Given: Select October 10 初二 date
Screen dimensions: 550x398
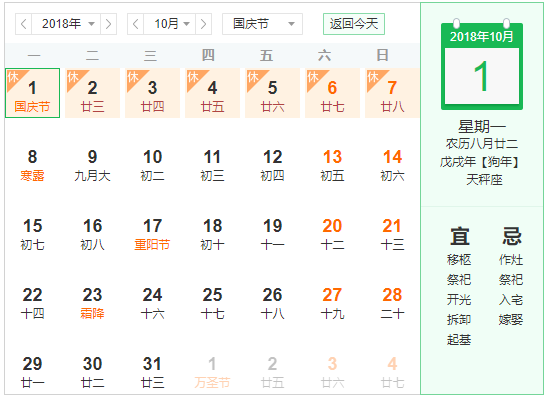Looking at the screenshot, I should (x=153, y=166).
